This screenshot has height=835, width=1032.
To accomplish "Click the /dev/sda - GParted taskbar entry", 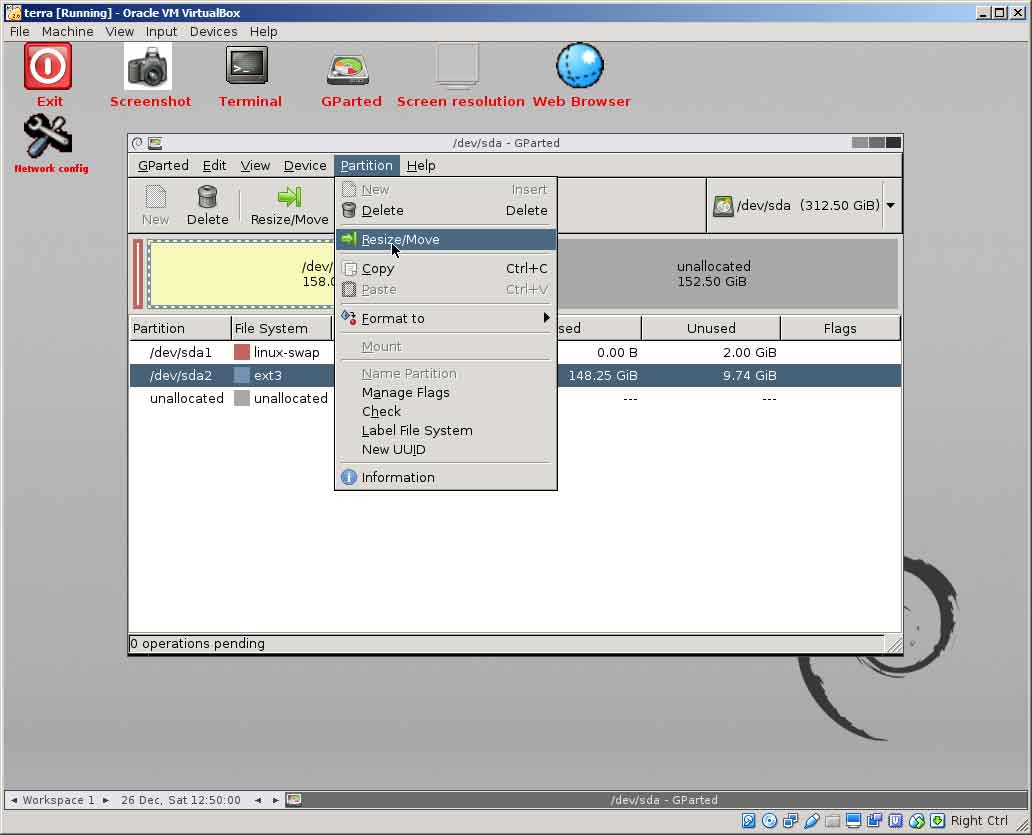I will pyautogui.click(x=663, y=800).
